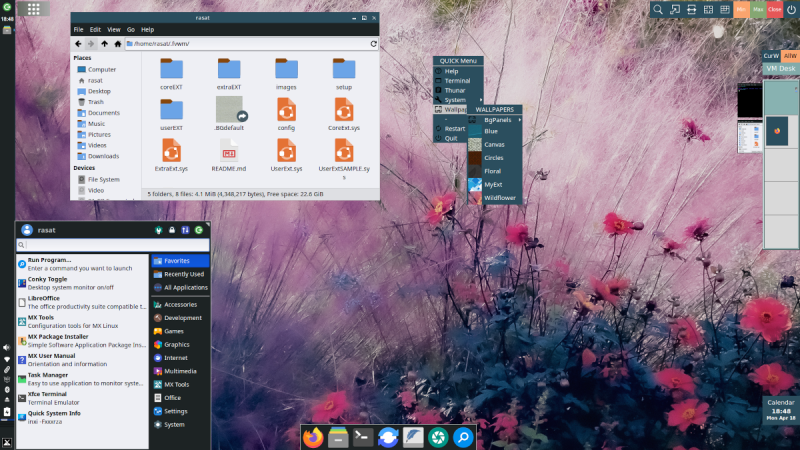Reload the current folder in Thunar
Image resolution: width=800 pixels, height=450 pixels.
pyautogui.click(x=373, y=44)
